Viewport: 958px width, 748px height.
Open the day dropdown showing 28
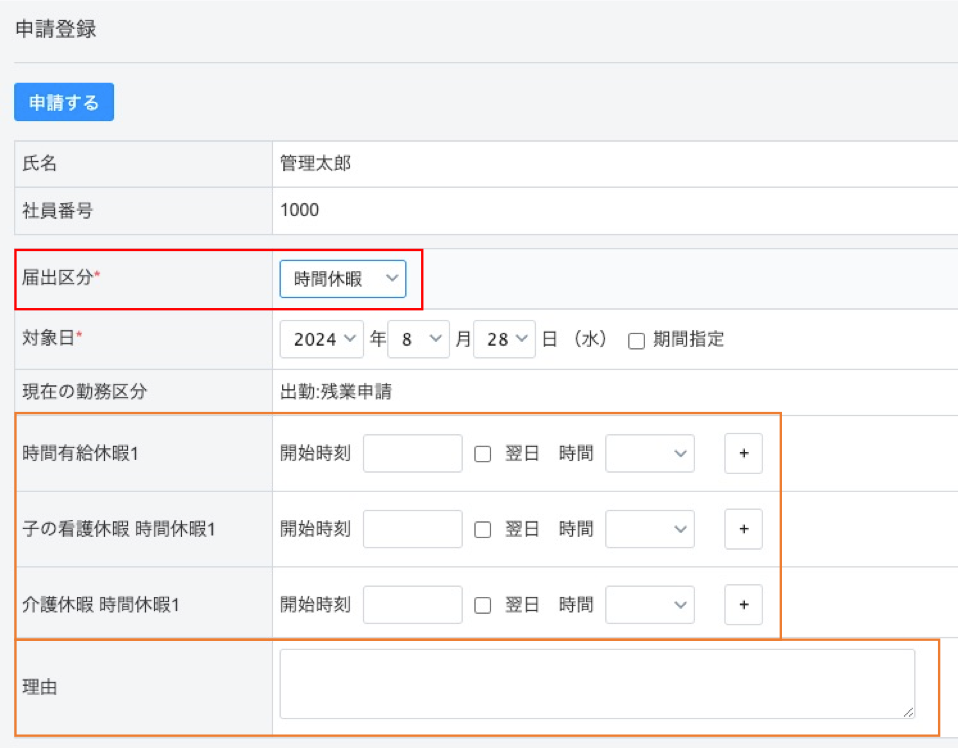coord(506,339)
